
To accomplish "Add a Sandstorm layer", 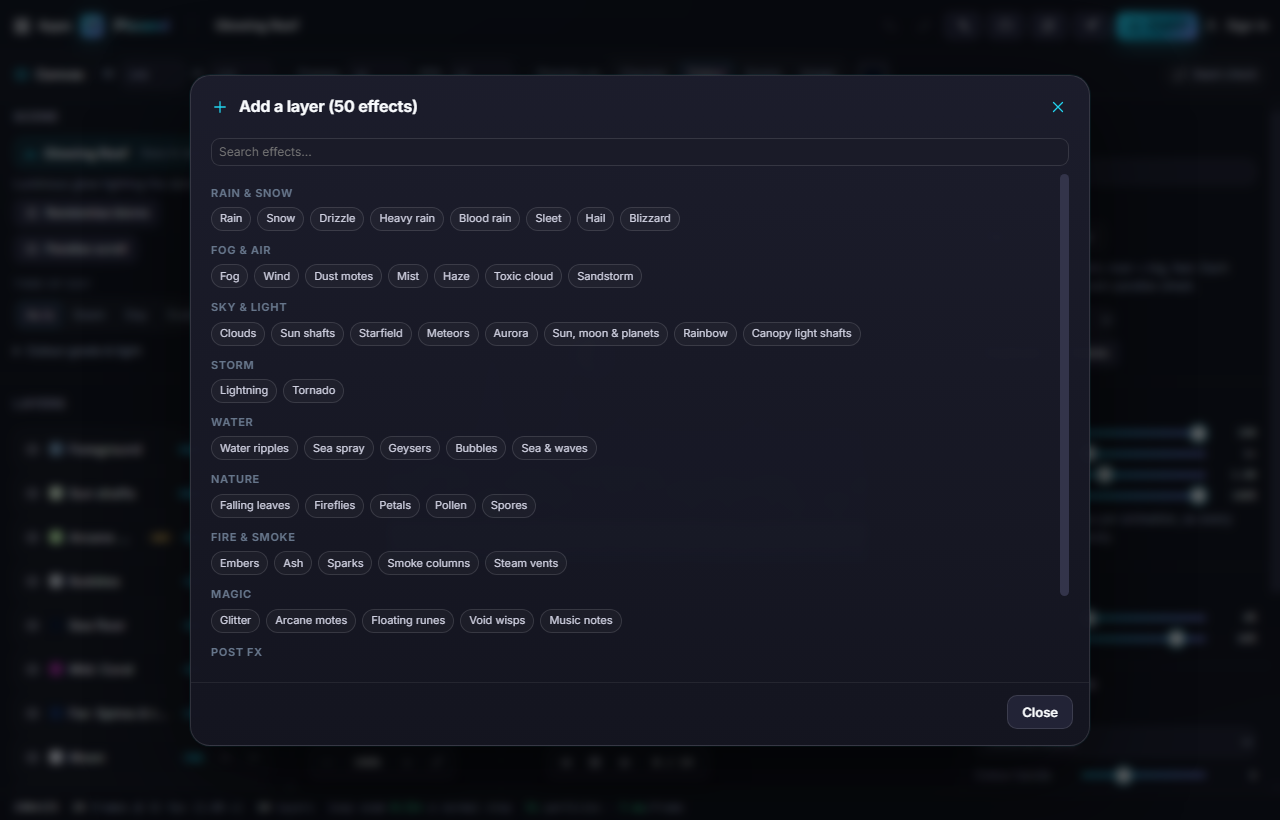I will pyautogui.click(x=605, y=276).
